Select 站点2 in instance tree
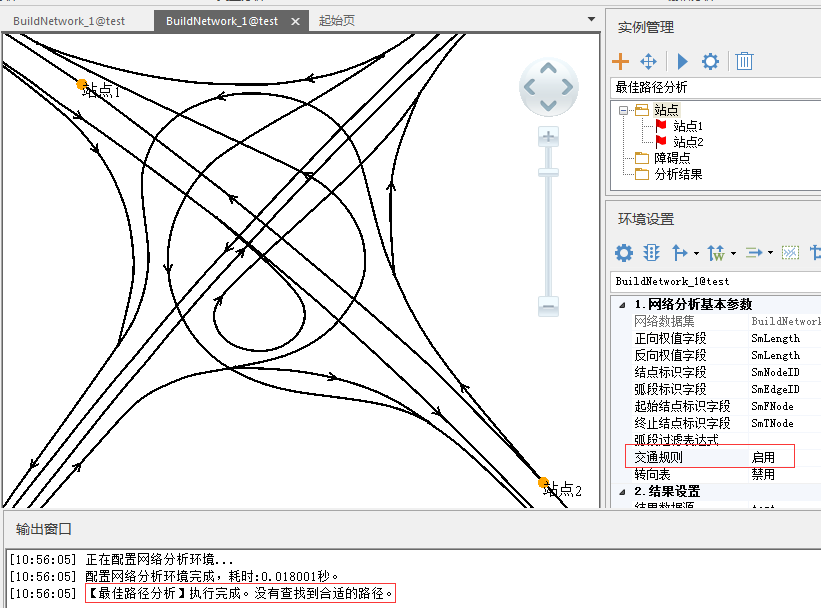The image size is (821, 608). (688, 142)
